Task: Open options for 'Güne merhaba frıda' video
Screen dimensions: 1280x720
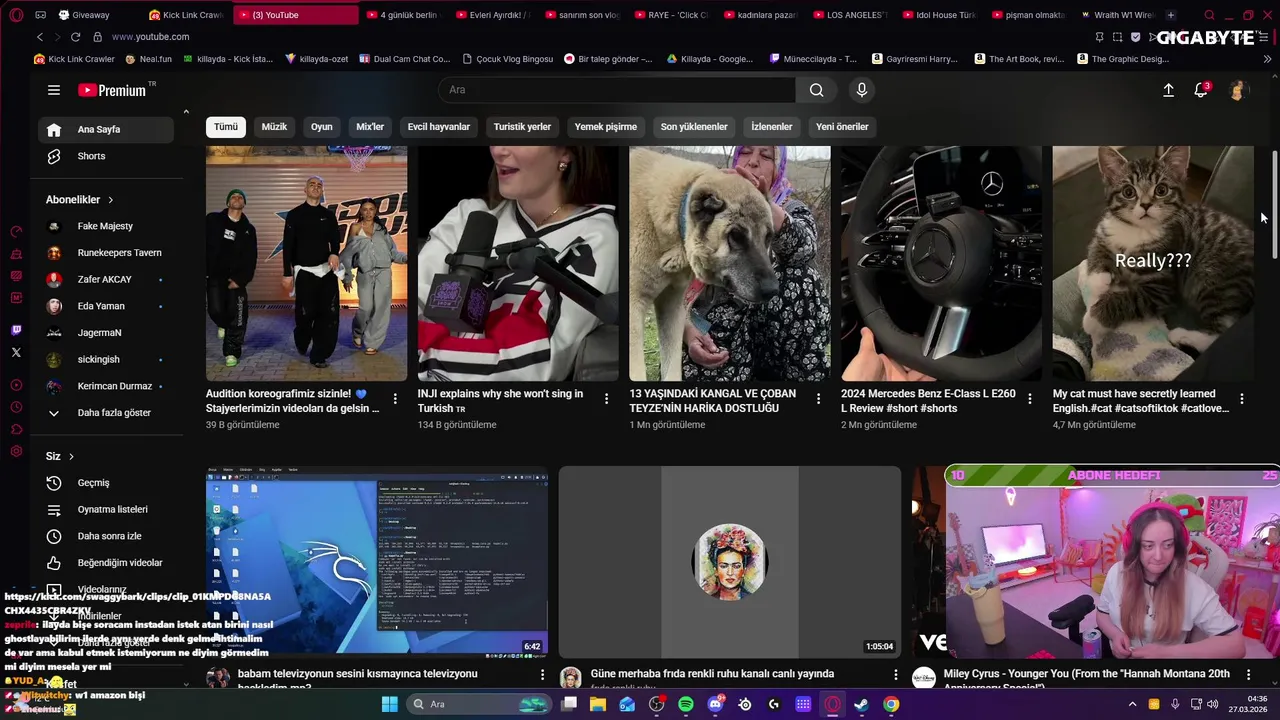Action: click(896, 675)
